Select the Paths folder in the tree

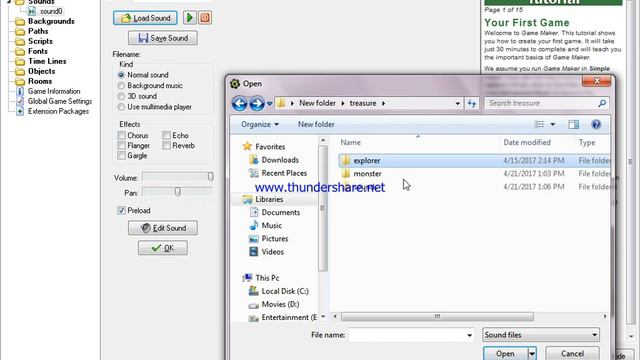pos(38,31)
